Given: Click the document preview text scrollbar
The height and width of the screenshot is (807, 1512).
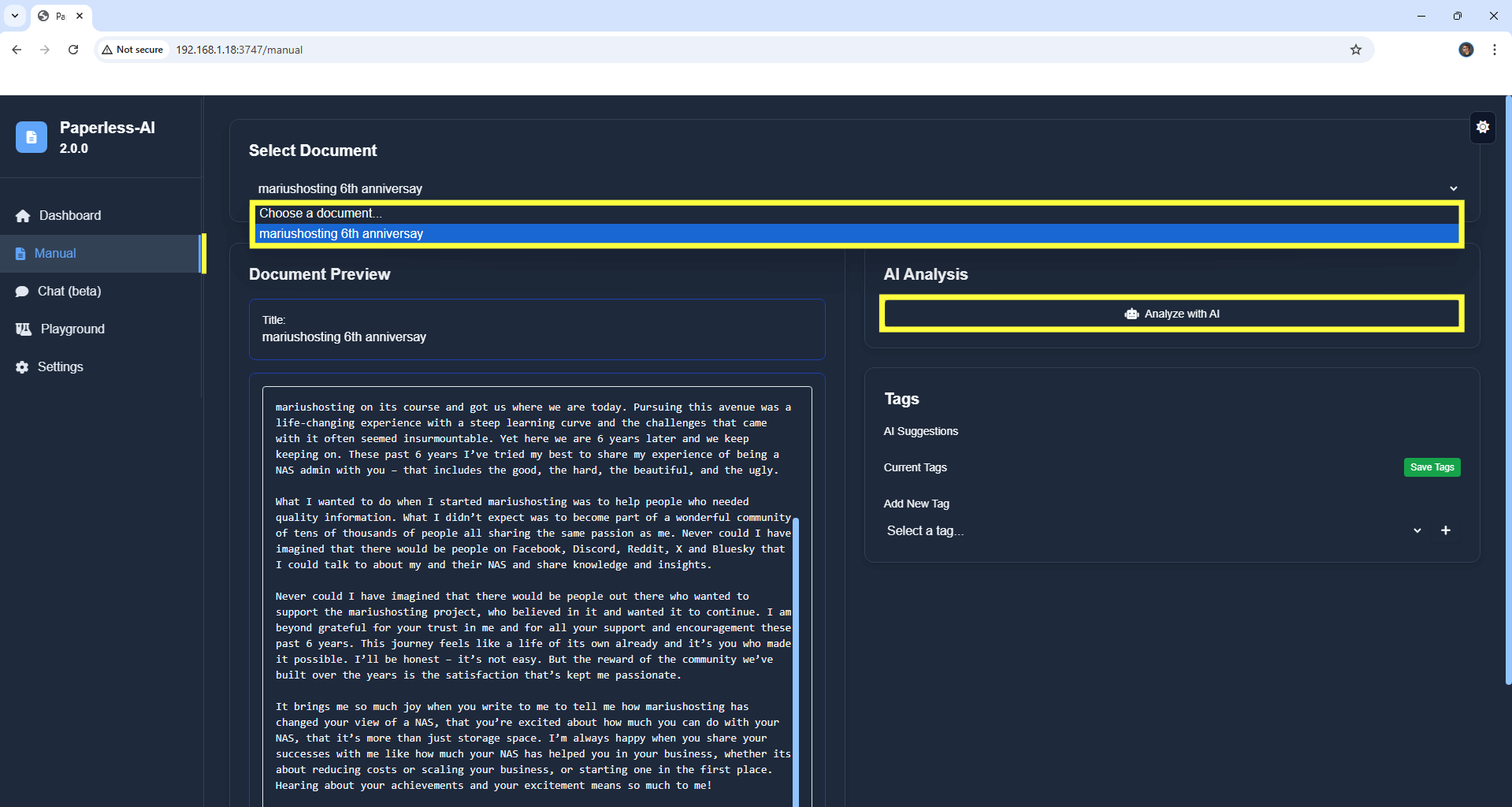Looking at the screenshot, I should tap(796, 662).
